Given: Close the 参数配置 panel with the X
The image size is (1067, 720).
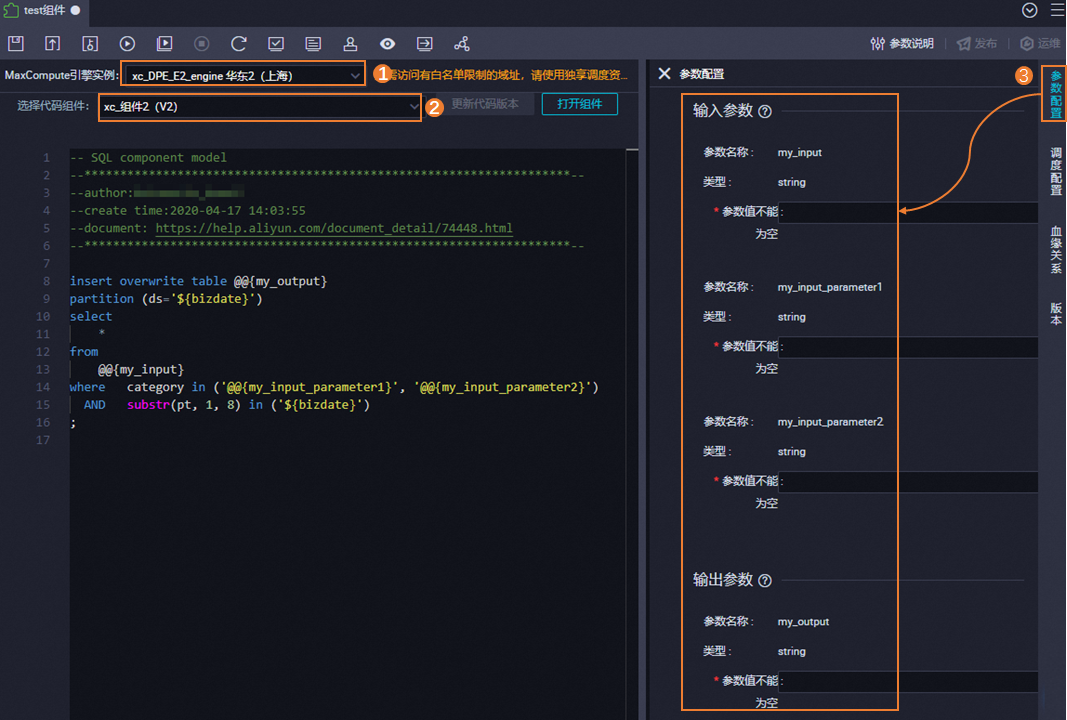Looking at the screenshot, I should (x=664, y=73).
